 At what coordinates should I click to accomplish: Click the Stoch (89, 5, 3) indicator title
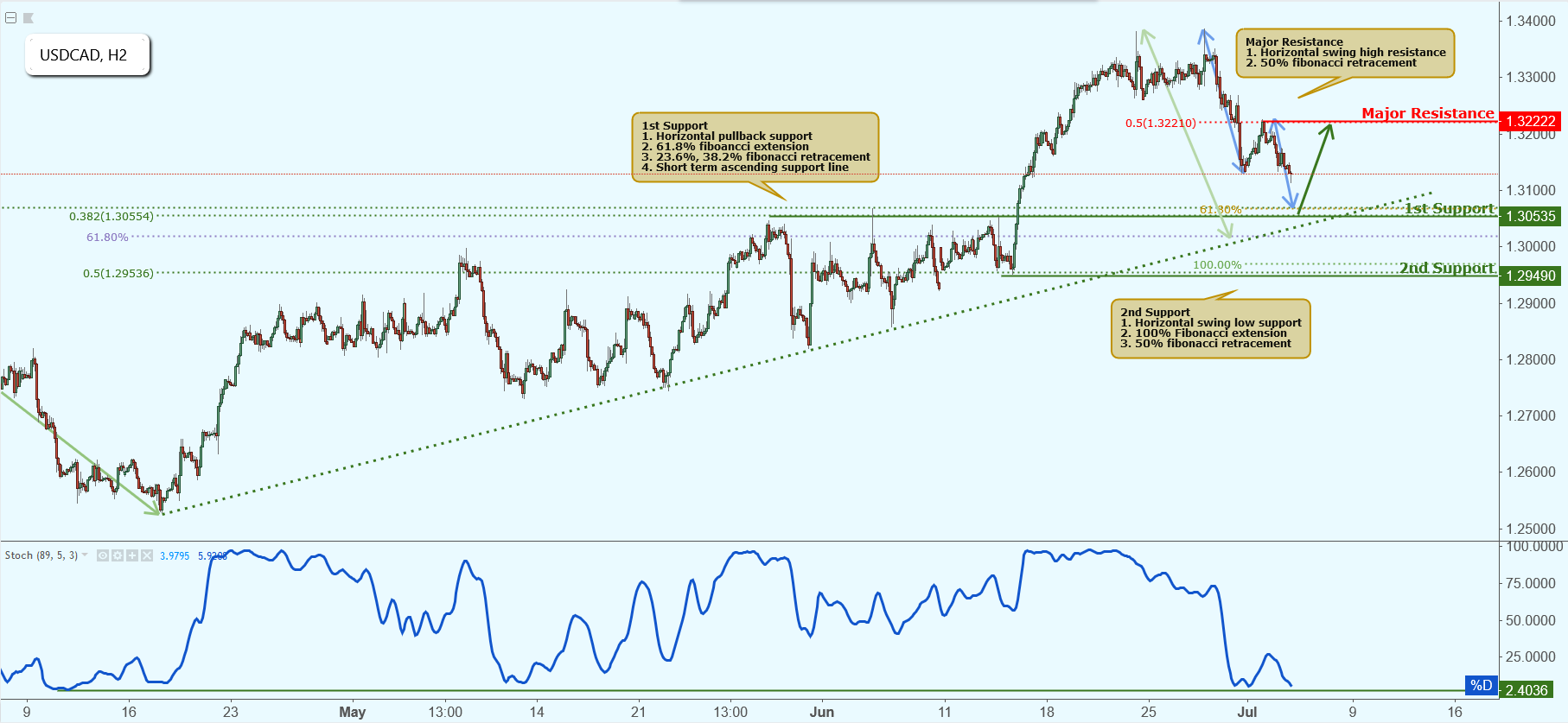[x=41, y=555]
